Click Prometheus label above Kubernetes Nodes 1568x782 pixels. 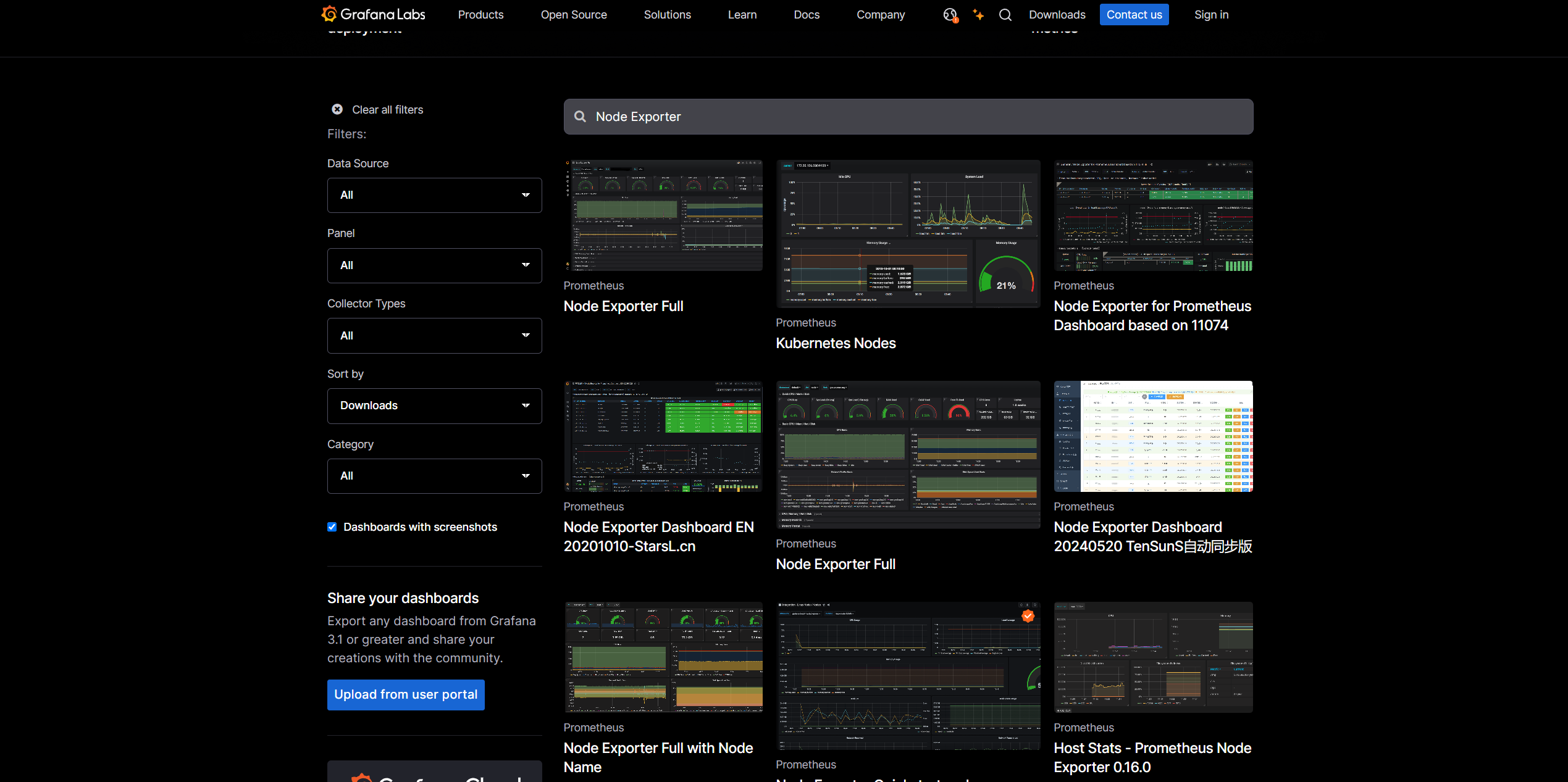point(805,323)
